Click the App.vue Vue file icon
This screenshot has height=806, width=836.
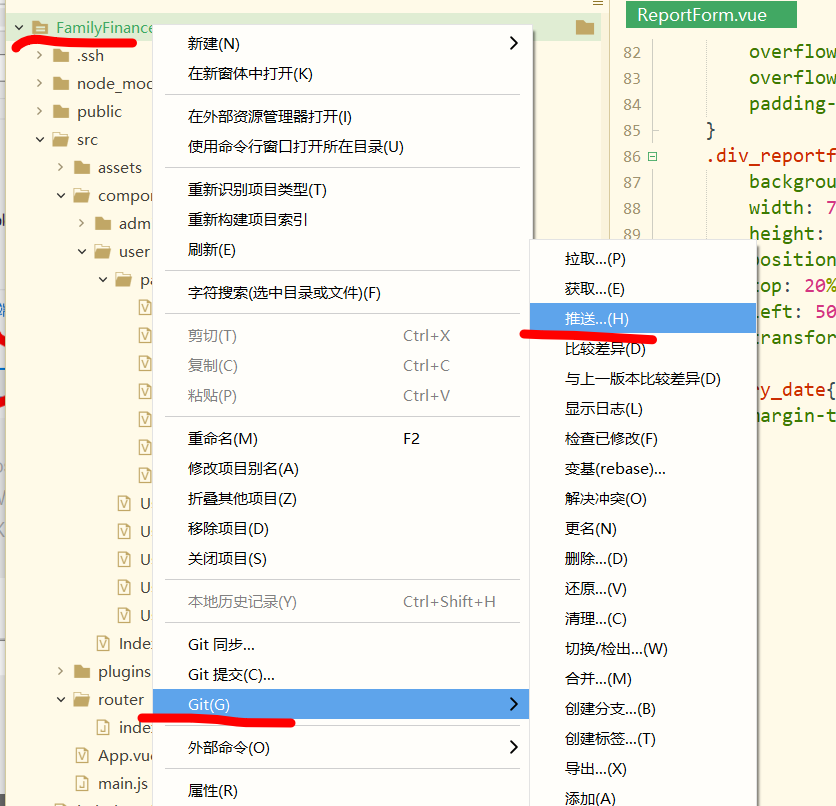pos(84,755)
